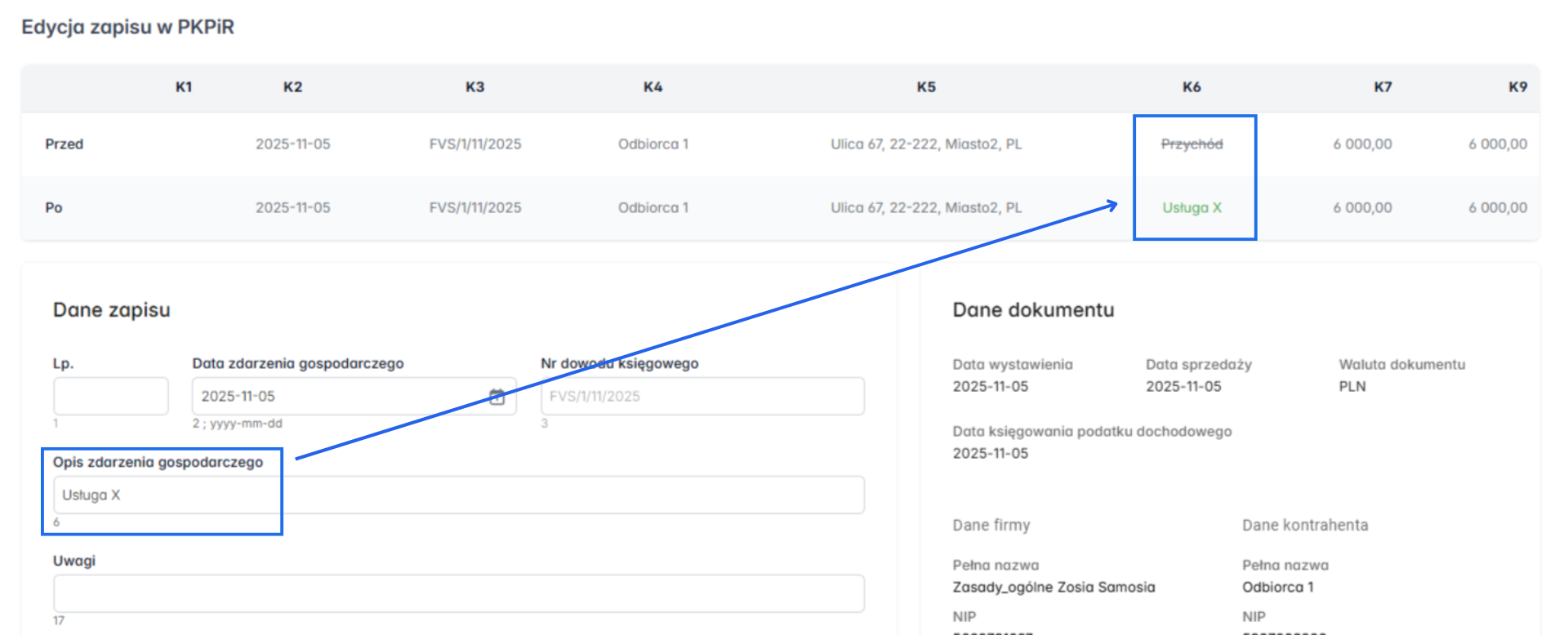Select the K2 column header
Image resolution: width=1568 pixels, height=635 pixels.
(293, 87)
